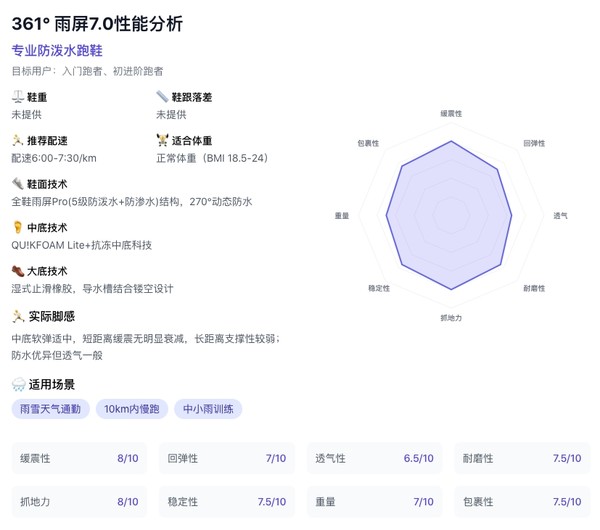This screenshot has width=600, height=530.
Task: Click the 抓地力 8/10 score card
Action: 79,501
